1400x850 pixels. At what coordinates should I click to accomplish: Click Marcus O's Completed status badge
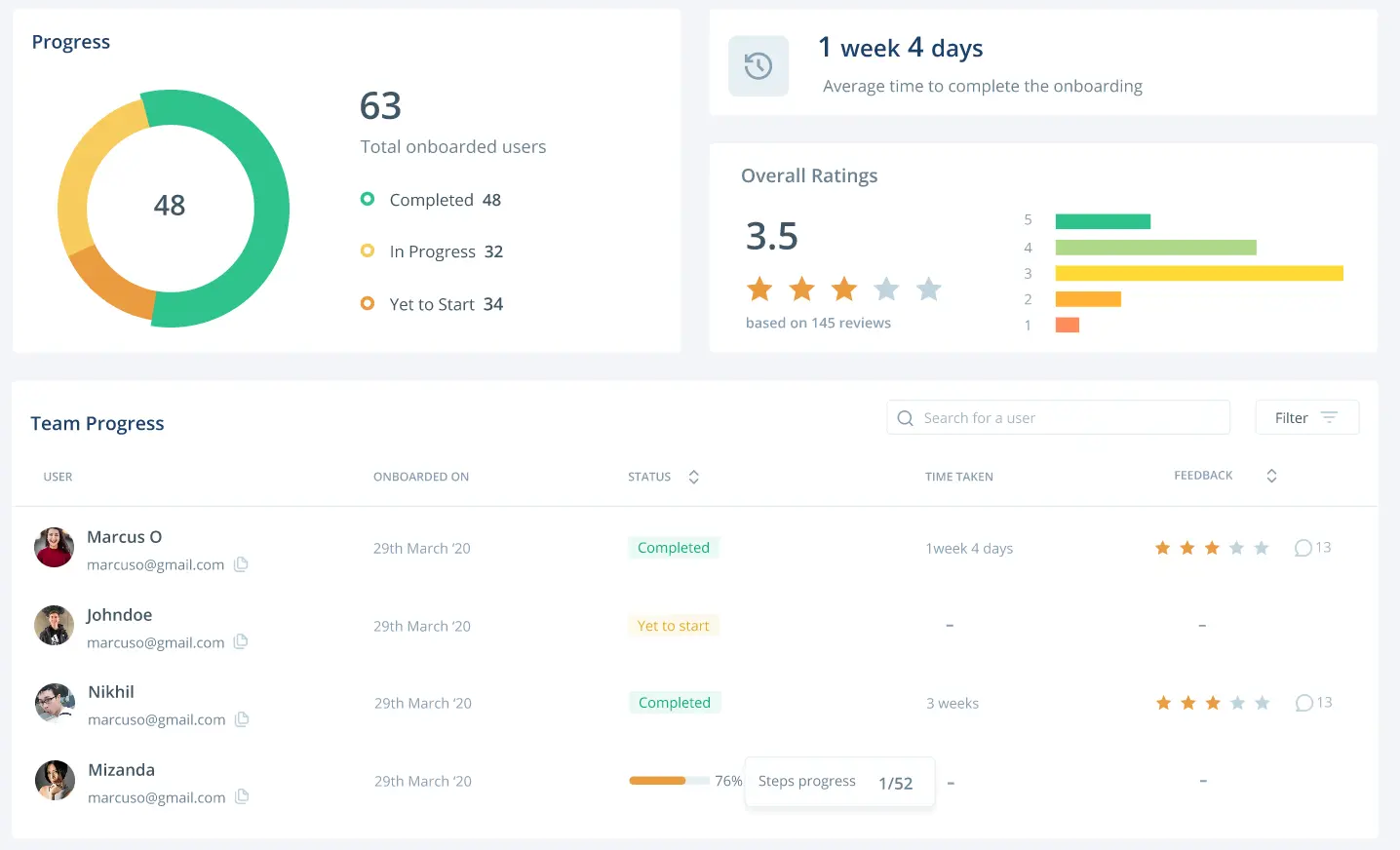point(674,548)
